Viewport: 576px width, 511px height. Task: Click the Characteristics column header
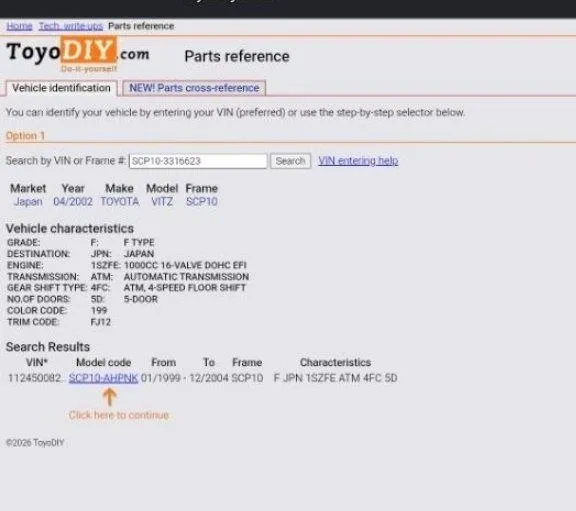(335, 363)
